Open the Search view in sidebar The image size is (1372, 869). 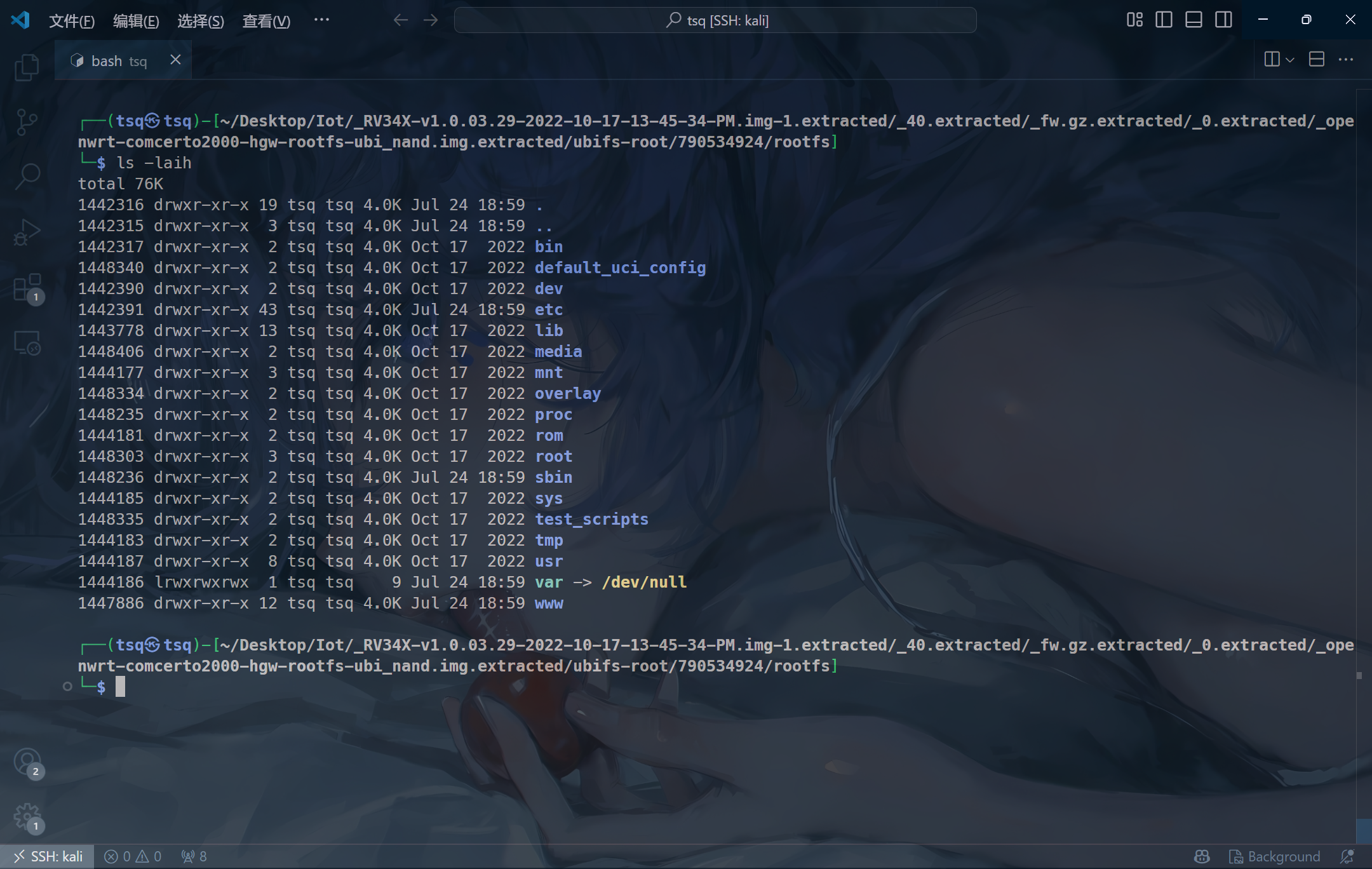click(27, 176)
